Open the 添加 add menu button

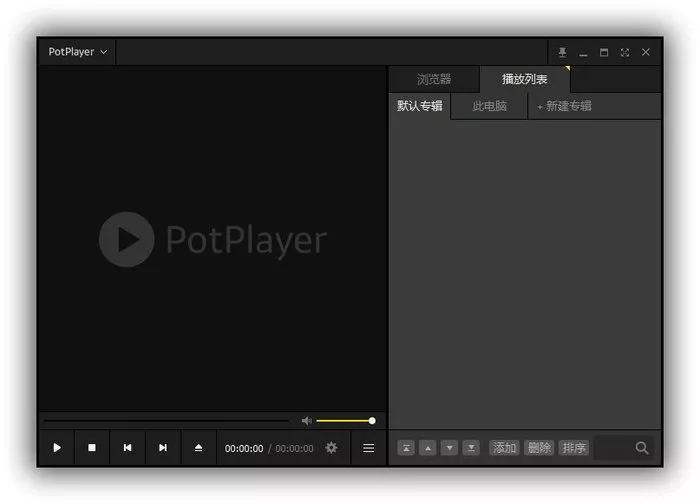tap(504, 448)
